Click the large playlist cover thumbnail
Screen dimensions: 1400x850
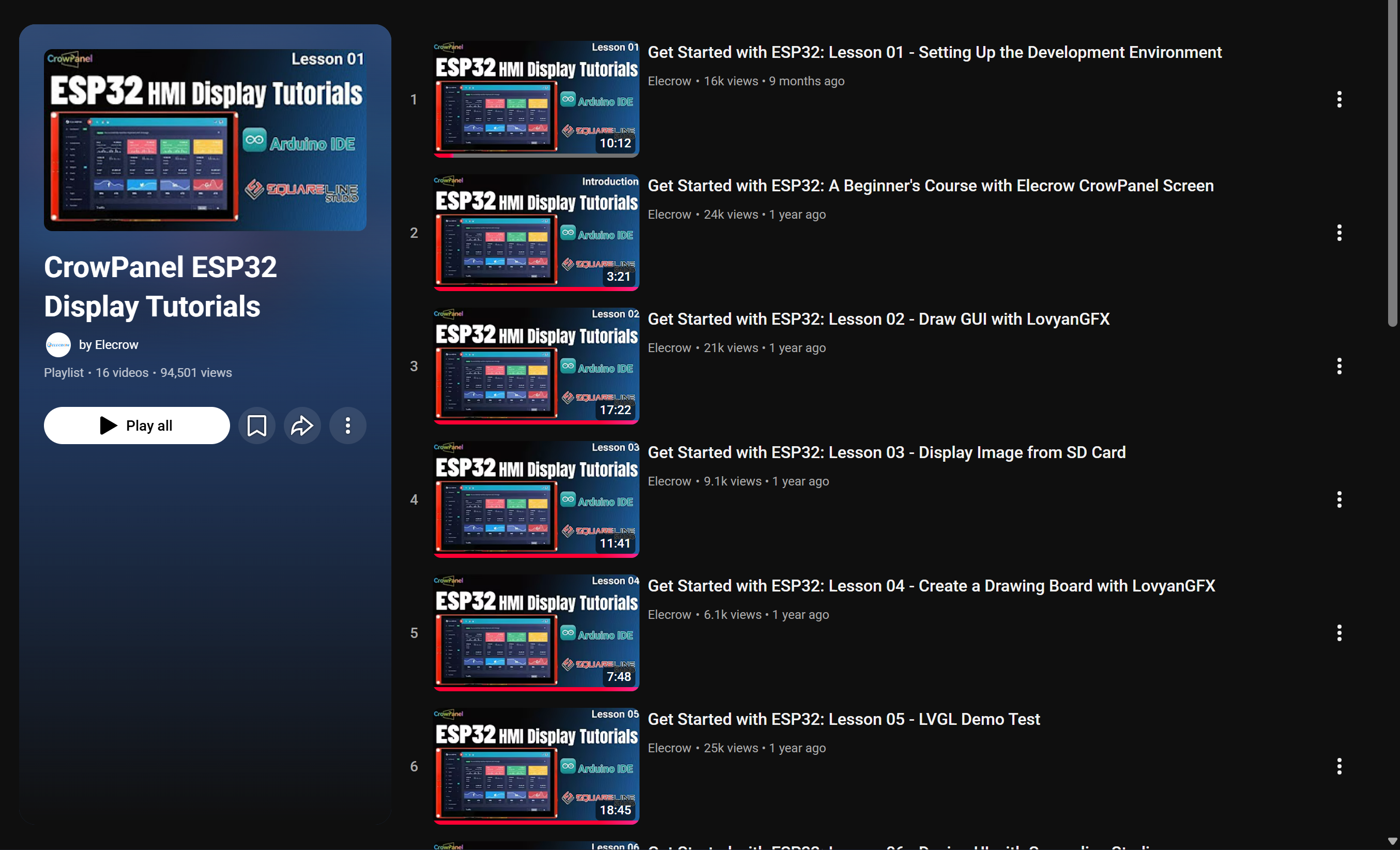[x=205, y=140]
